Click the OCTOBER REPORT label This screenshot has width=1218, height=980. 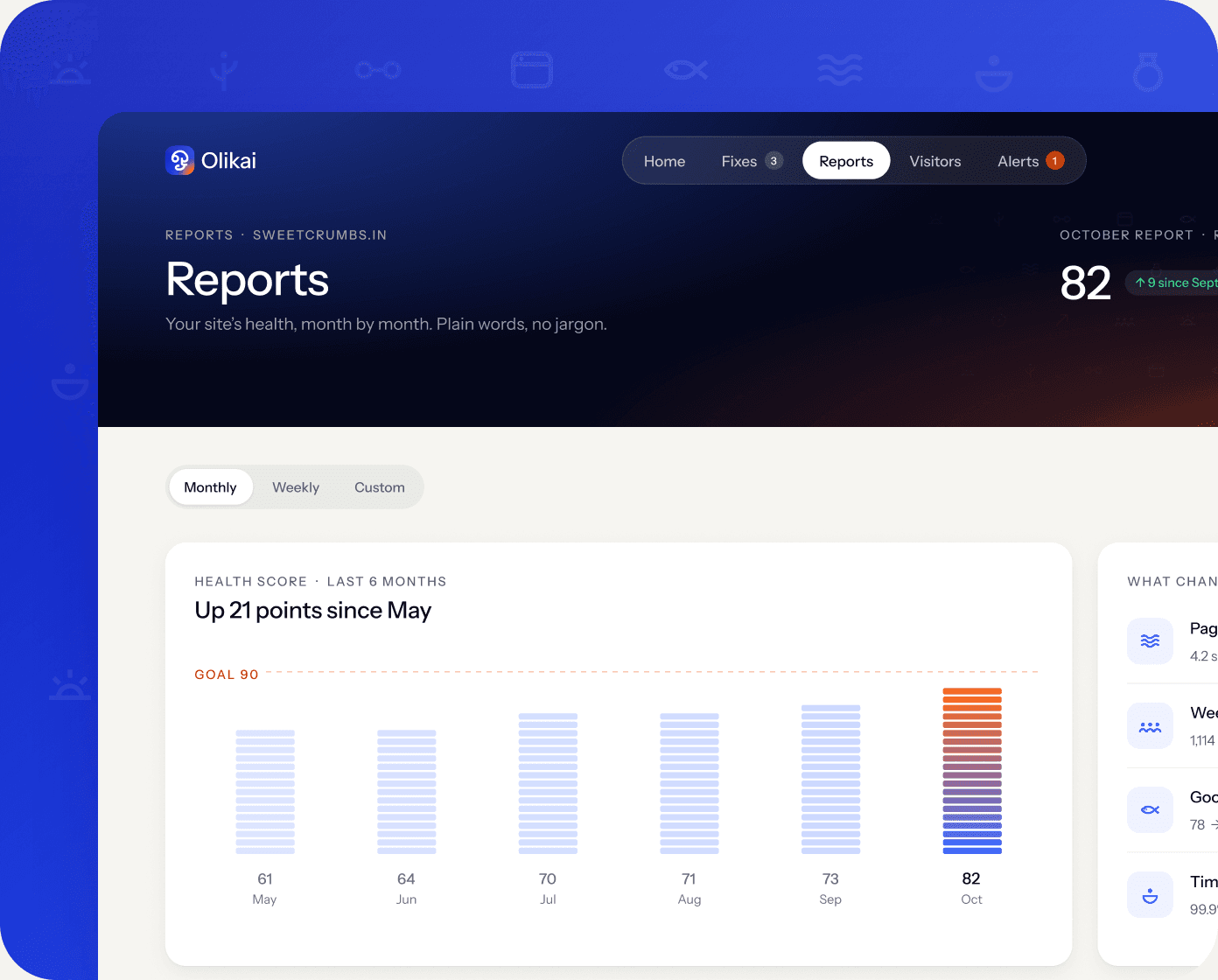[1126, 235]
